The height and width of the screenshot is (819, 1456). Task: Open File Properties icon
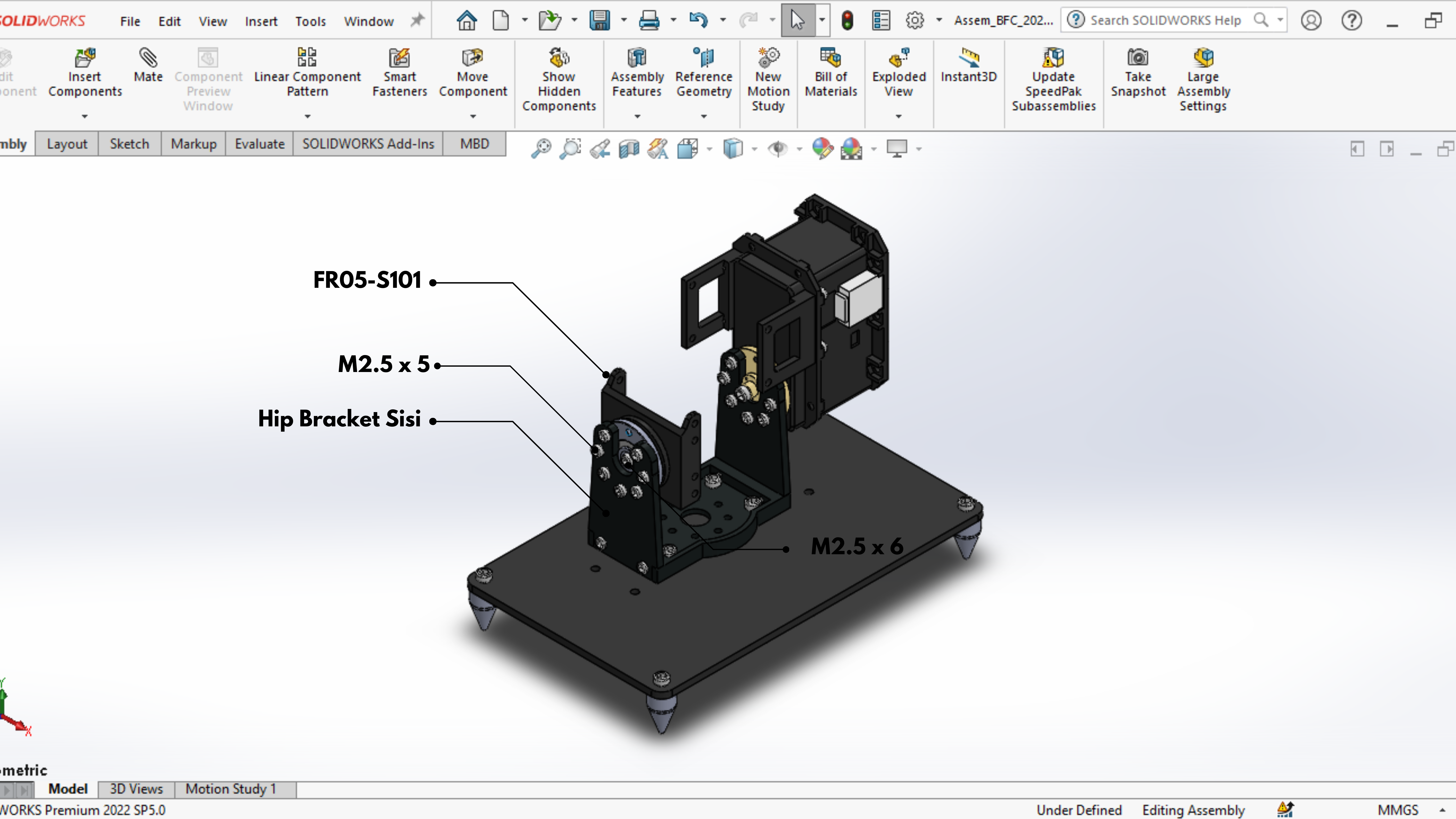click(x=881, y=20)
